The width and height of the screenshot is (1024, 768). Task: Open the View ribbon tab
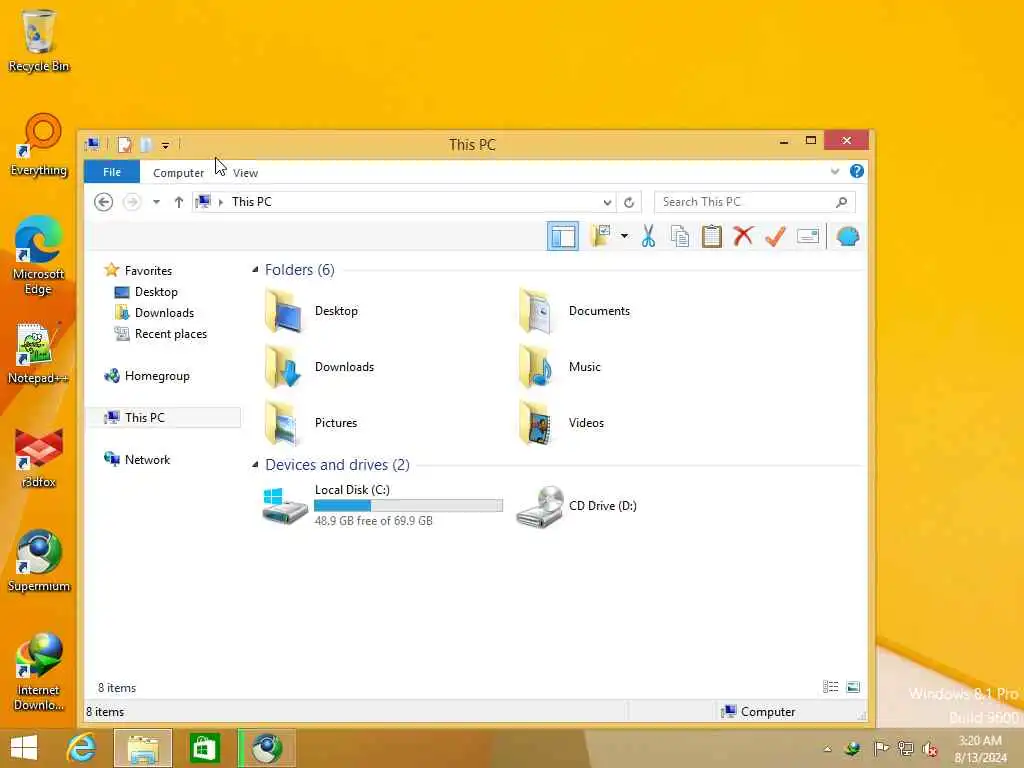pyautogui.click(x=246, y=173)
